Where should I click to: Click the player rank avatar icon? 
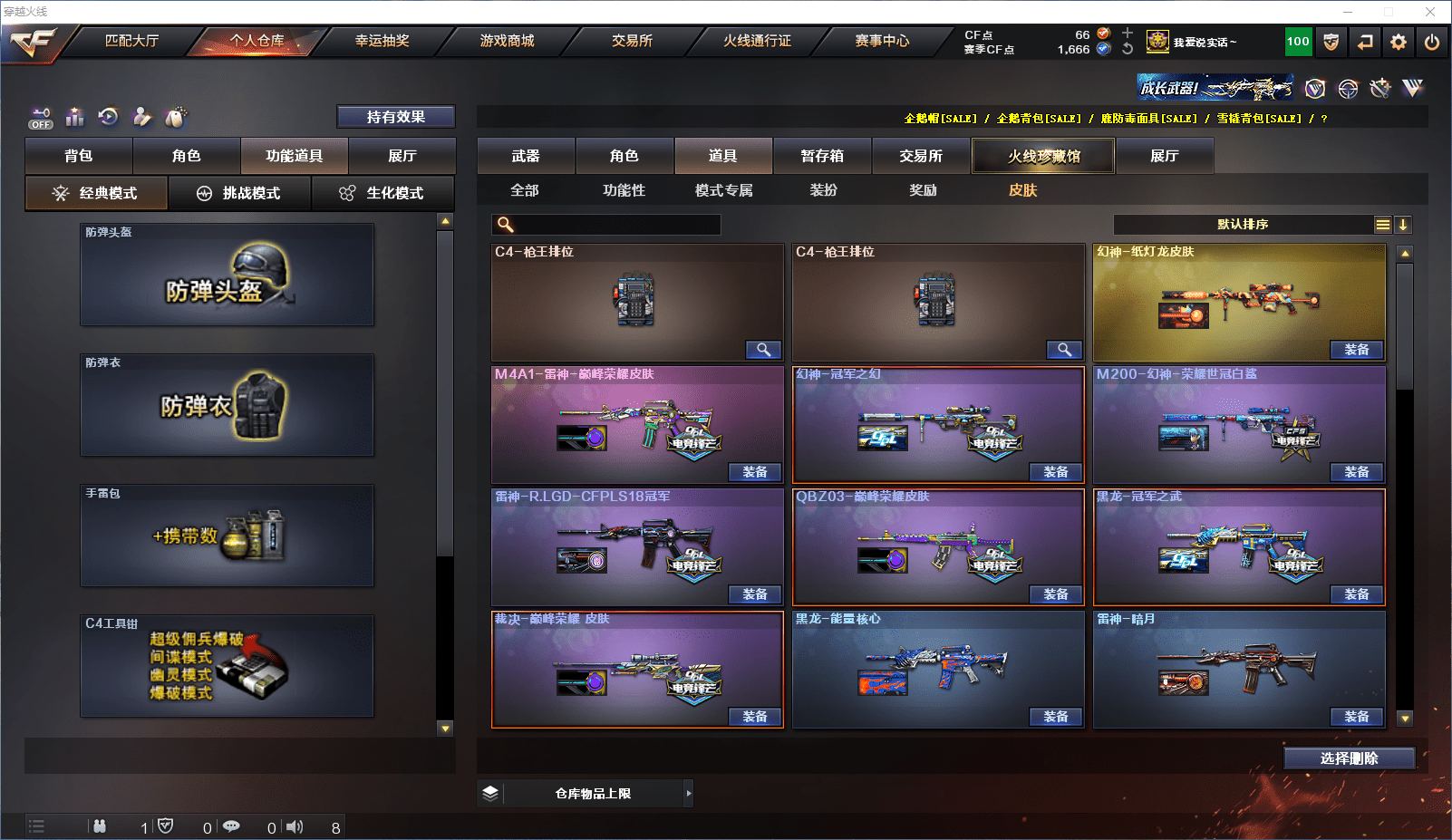(x=1157, y=42)
